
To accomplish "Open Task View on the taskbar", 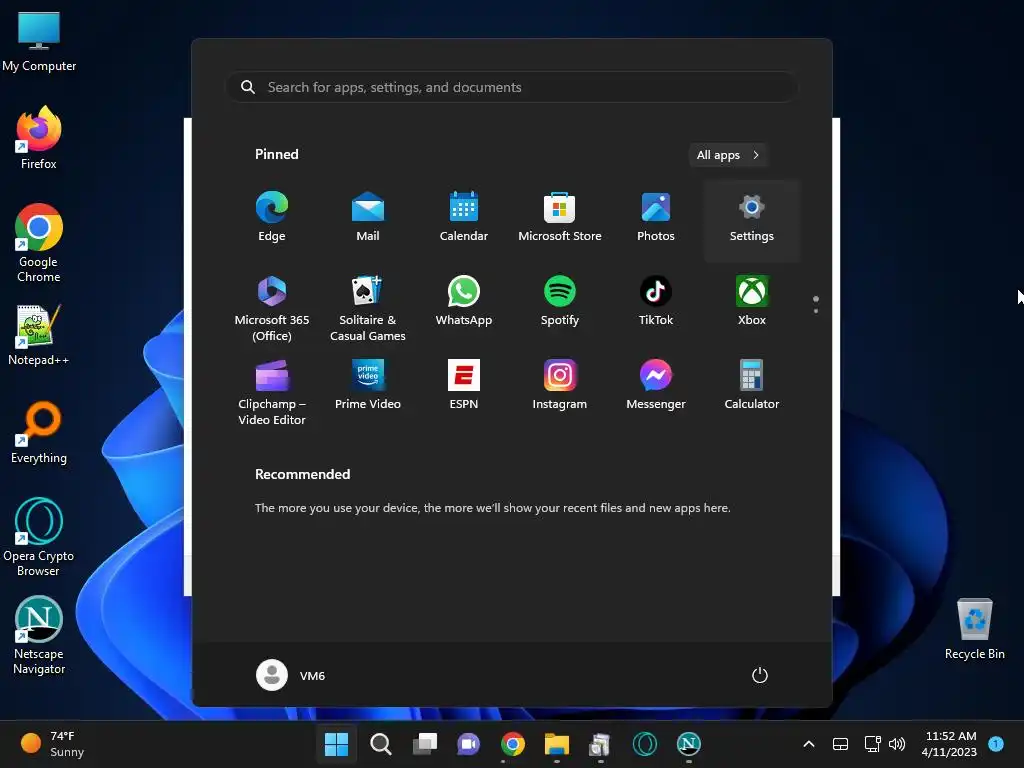I will tap(424, 744).
